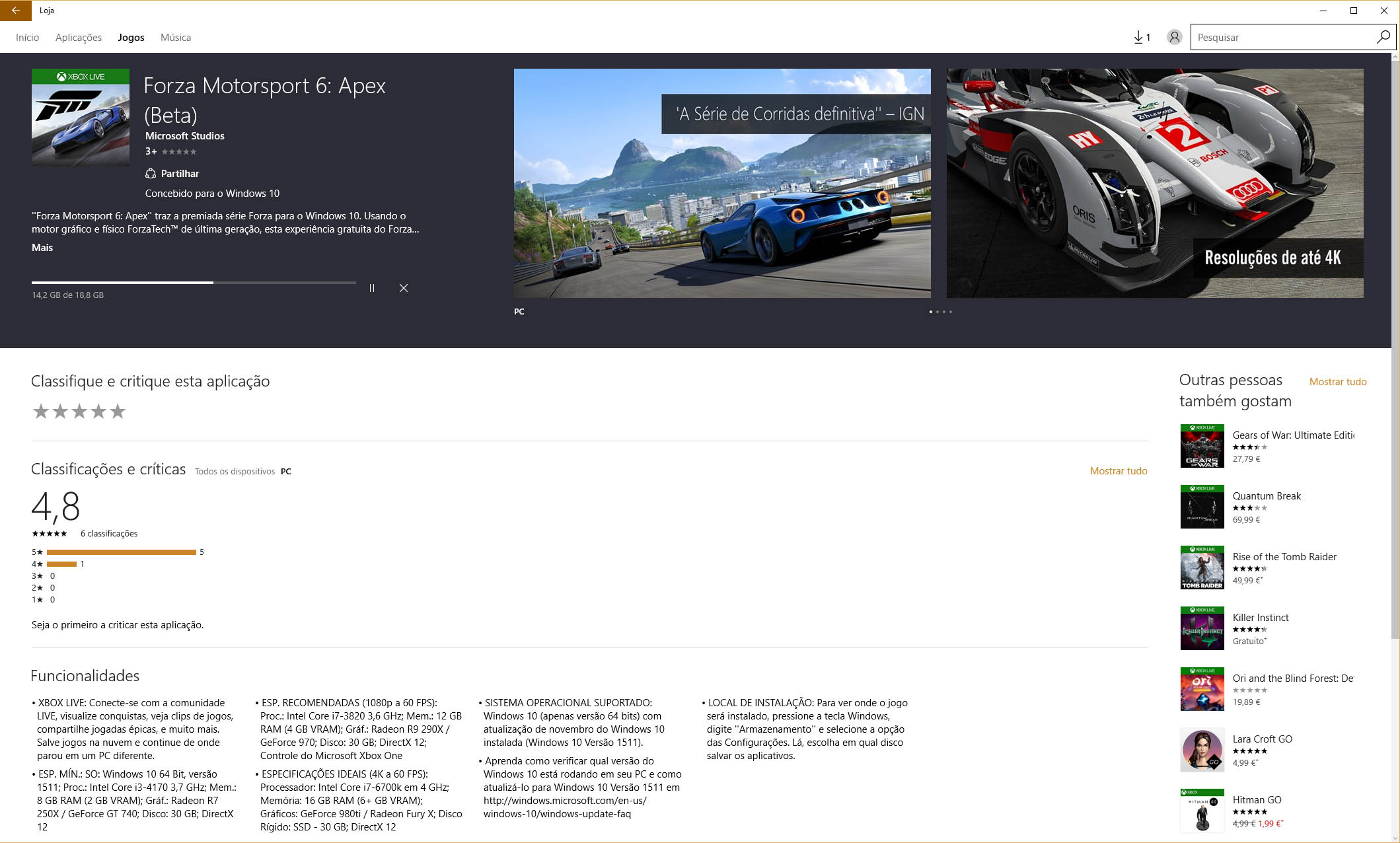Filter reviews by Todos os dispositivos
1400x843 pixels.
(235, 472)
